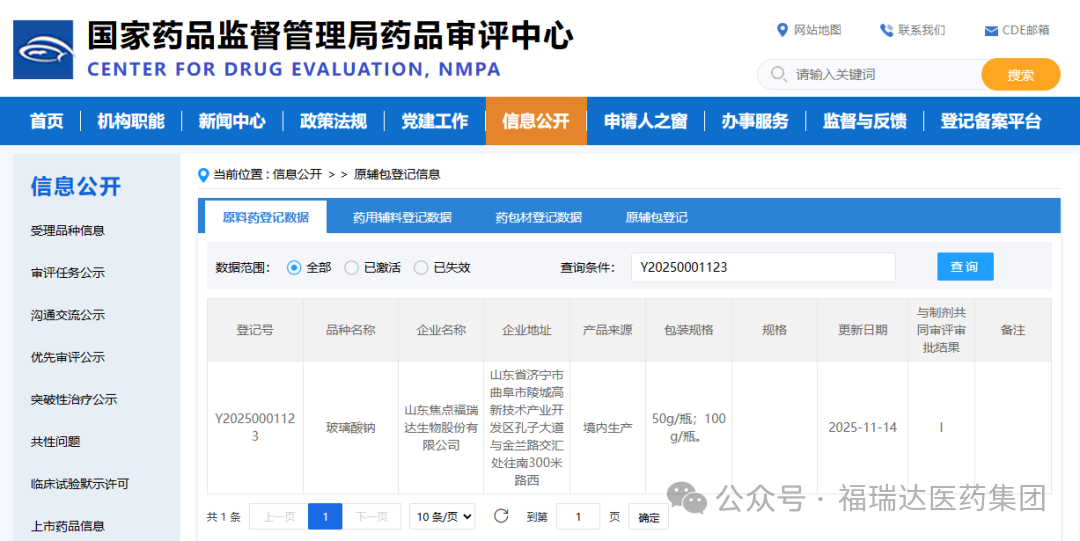This screenshot has width=1080, height=541.
Task: Open the 监督与反馈 menu item
Action: coord(864,121)
